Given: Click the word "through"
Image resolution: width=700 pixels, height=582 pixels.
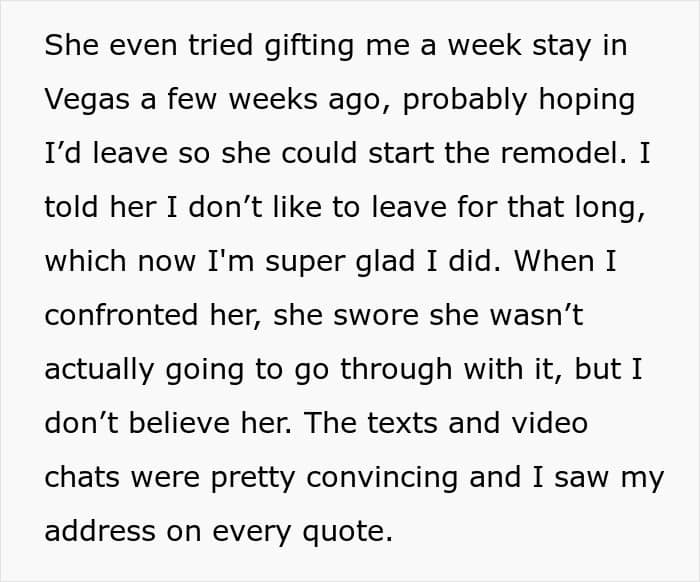Looking at the screenshot, I should (396, 369).
